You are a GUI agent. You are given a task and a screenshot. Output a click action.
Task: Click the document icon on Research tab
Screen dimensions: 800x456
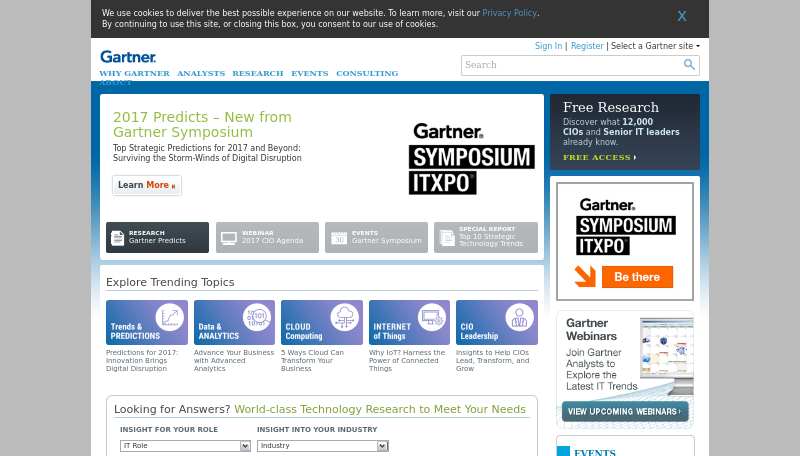tap(117, 238)
